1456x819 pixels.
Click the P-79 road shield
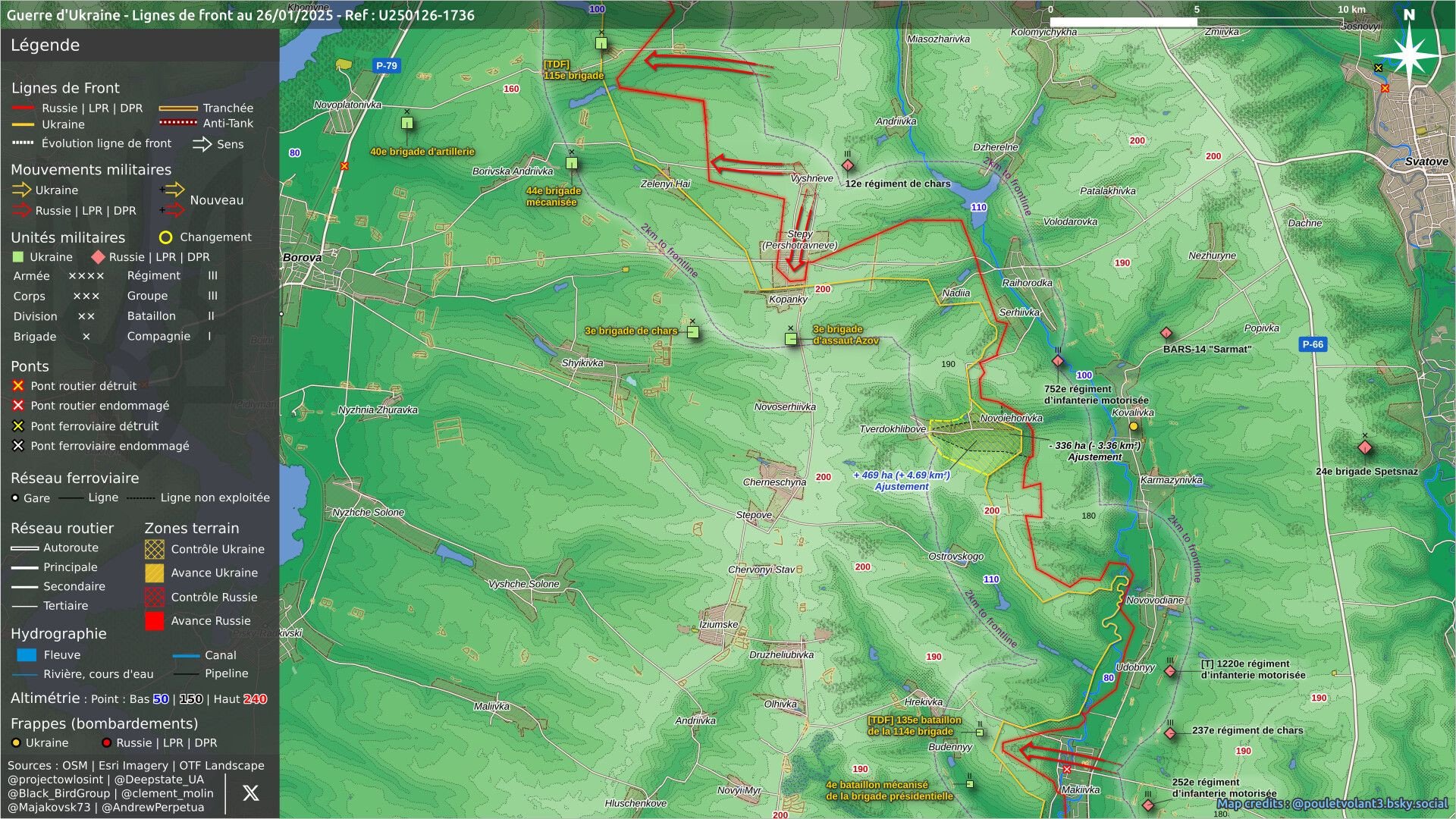[387, 66]
